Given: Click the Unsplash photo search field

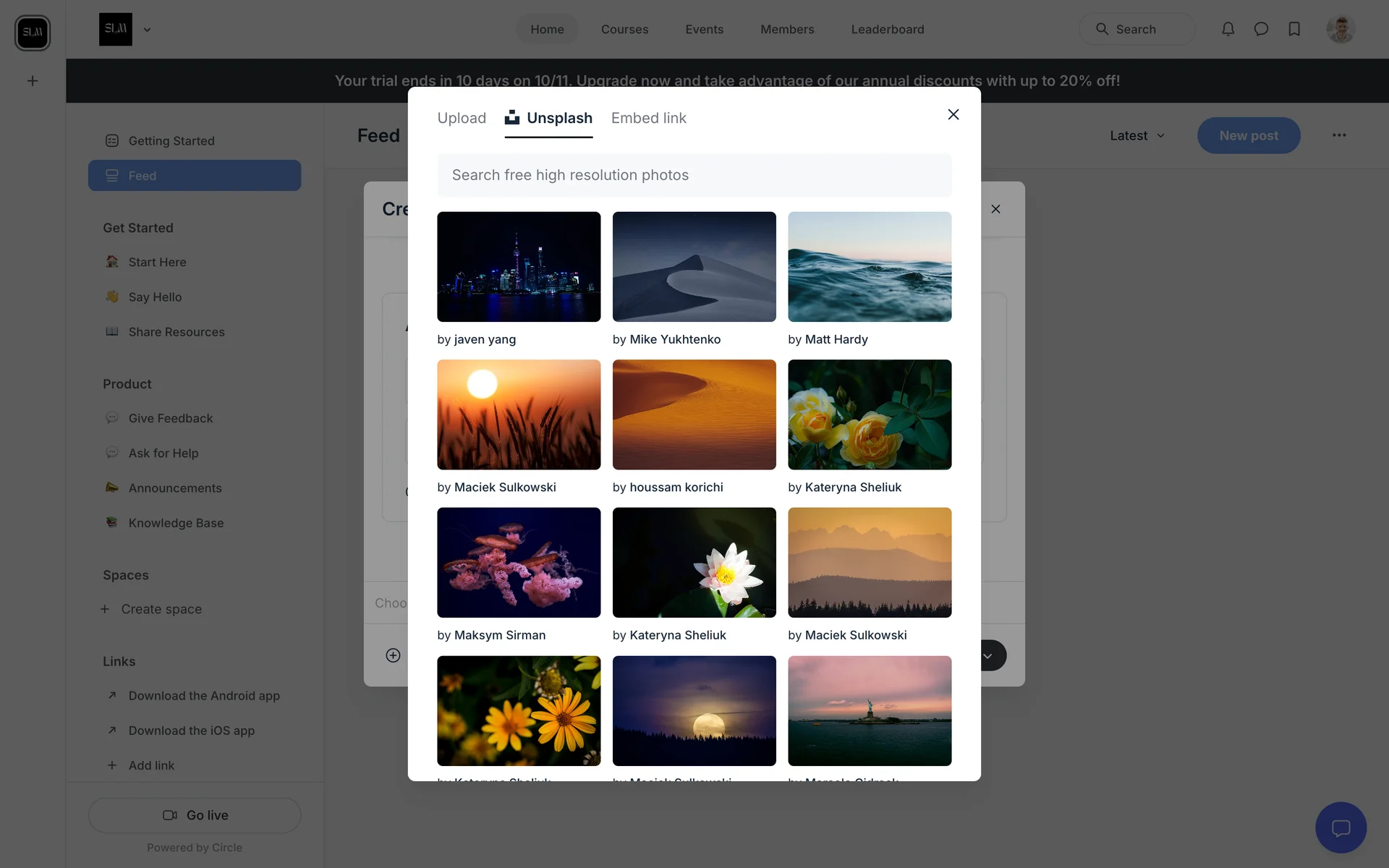Looking at the screenshot, I should [694, 175].
